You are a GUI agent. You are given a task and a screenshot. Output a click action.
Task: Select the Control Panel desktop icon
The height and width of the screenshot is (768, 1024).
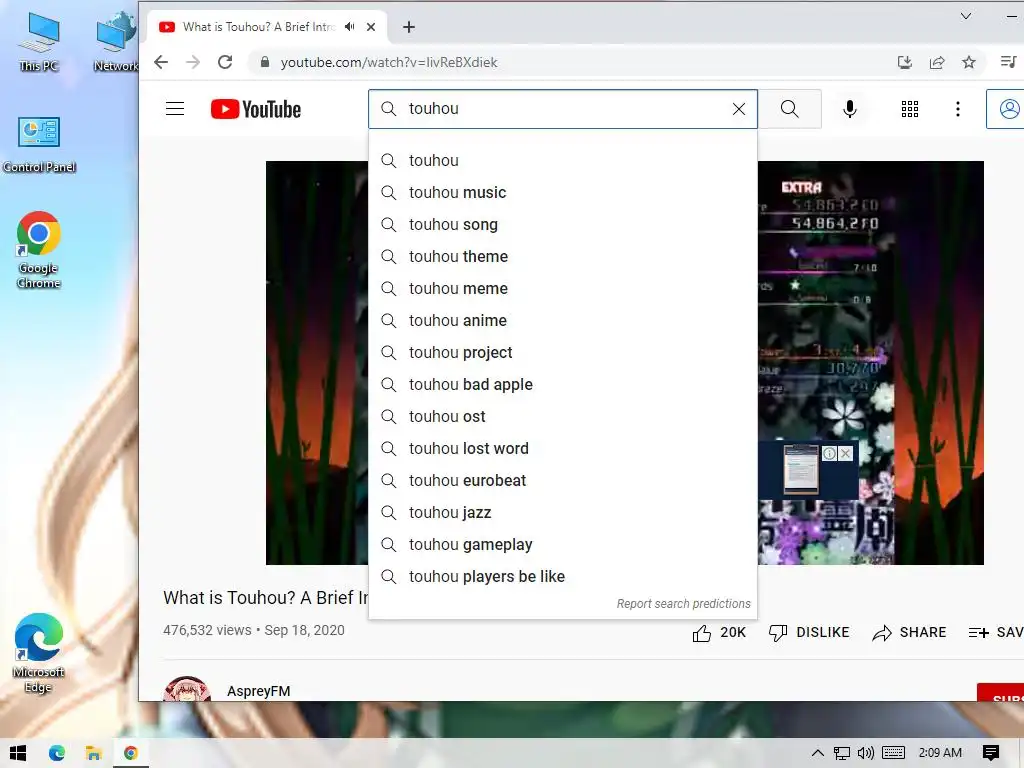pyautogui.click(x=39, y=145)
